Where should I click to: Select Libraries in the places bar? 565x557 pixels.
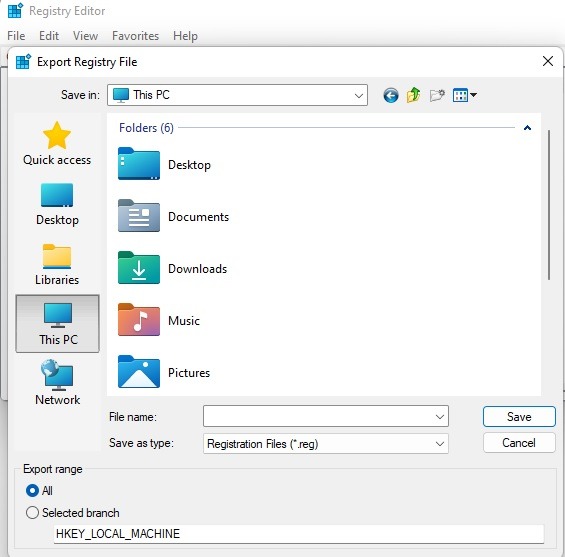57,265
